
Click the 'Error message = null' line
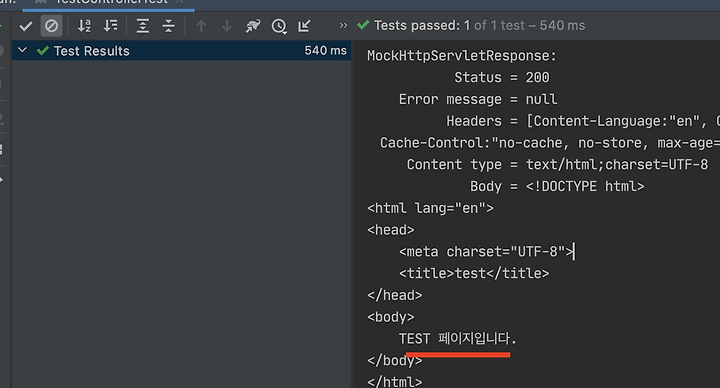click(478, 99)
